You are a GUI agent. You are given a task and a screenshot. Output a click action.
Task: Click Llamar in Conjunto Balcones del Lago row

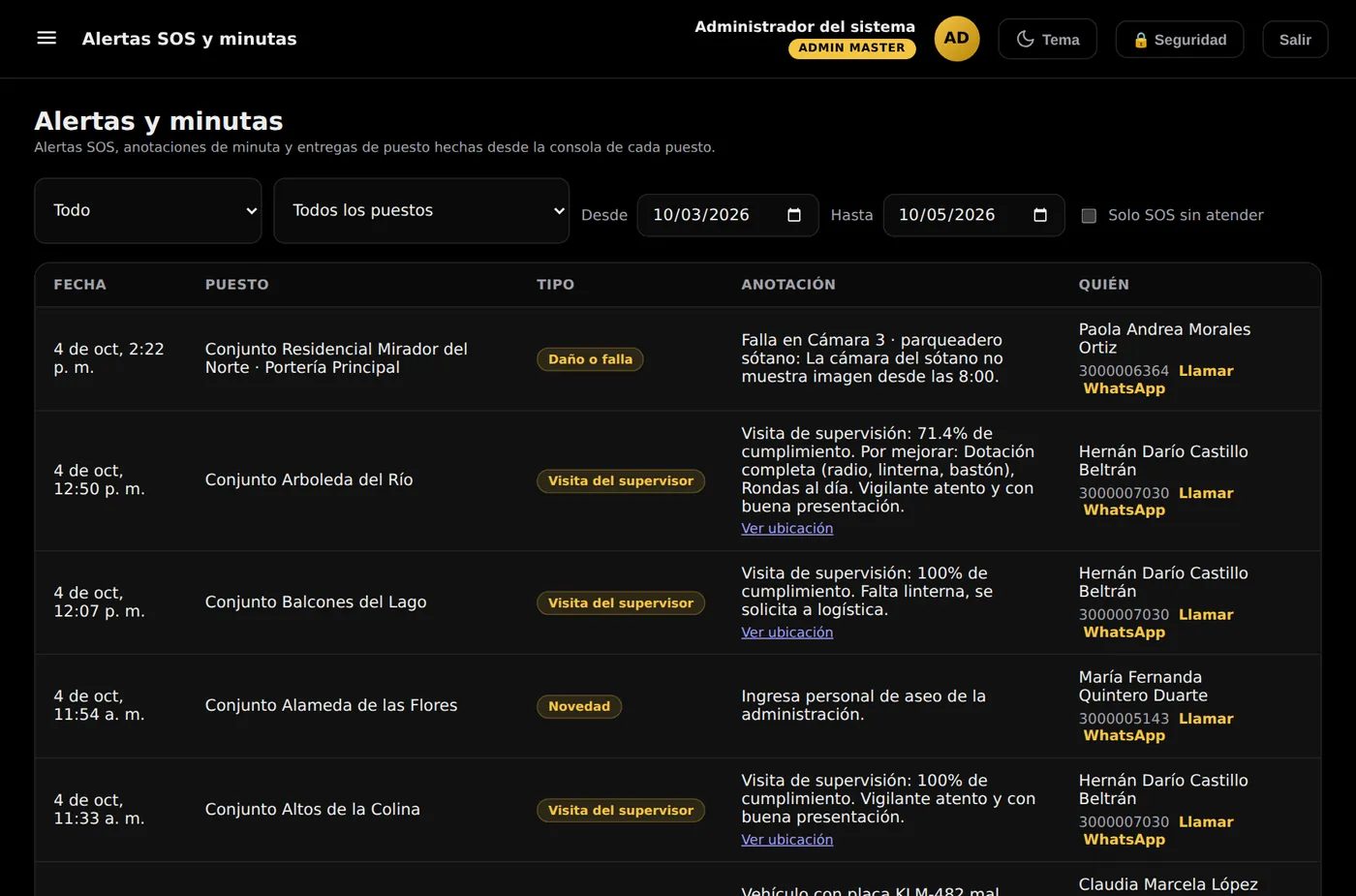coord(1206,615)
